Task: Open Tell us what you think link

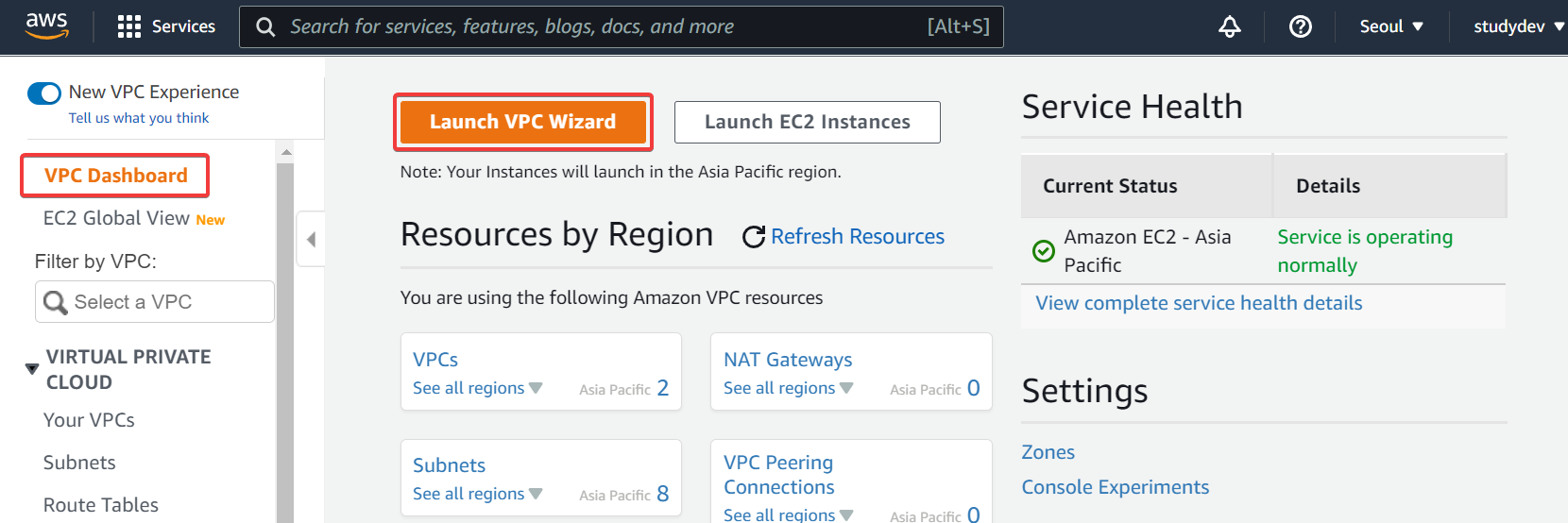Action: coord(139,118)
